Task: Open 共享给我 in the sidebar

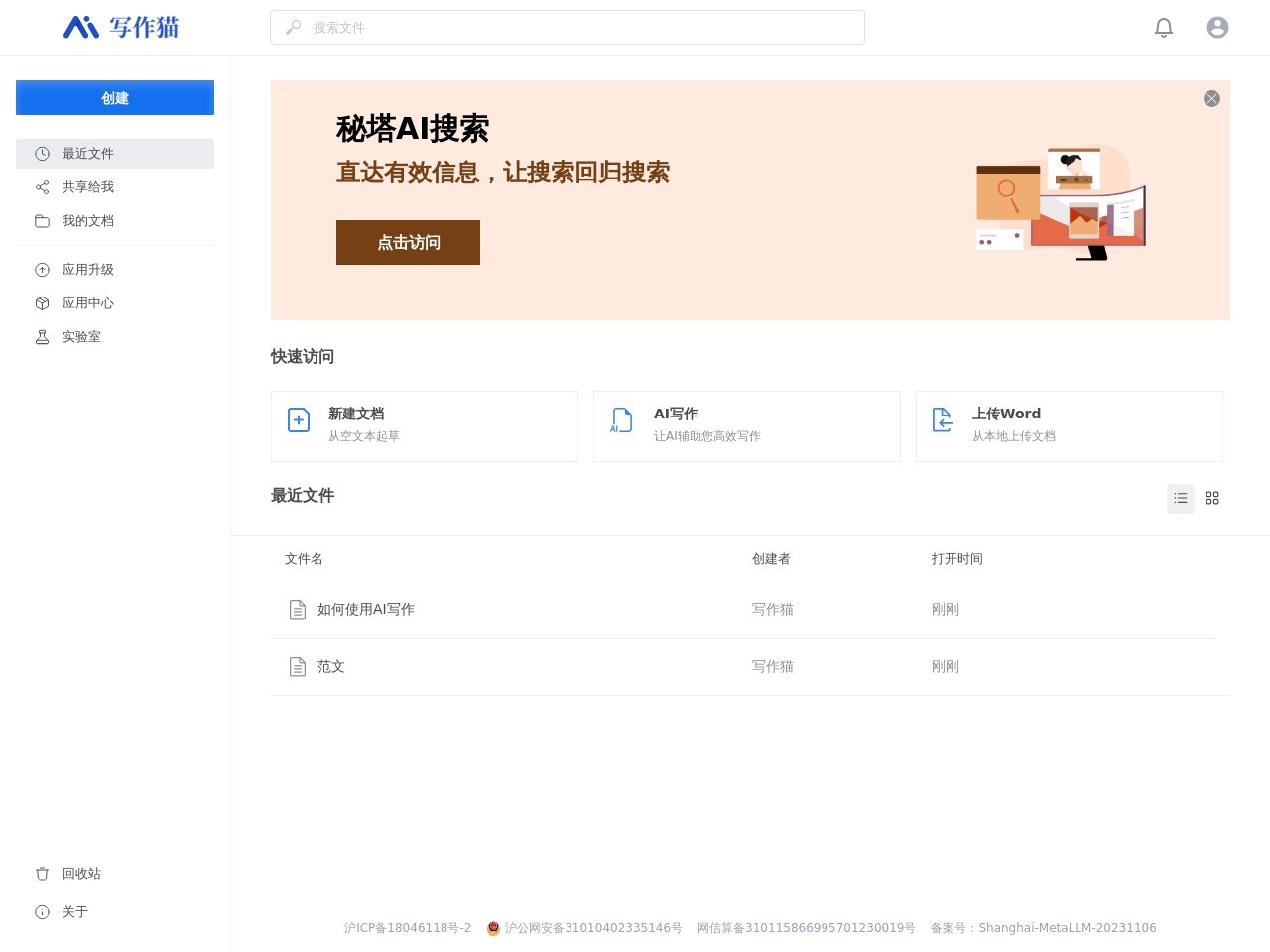Action: point(88,187)
